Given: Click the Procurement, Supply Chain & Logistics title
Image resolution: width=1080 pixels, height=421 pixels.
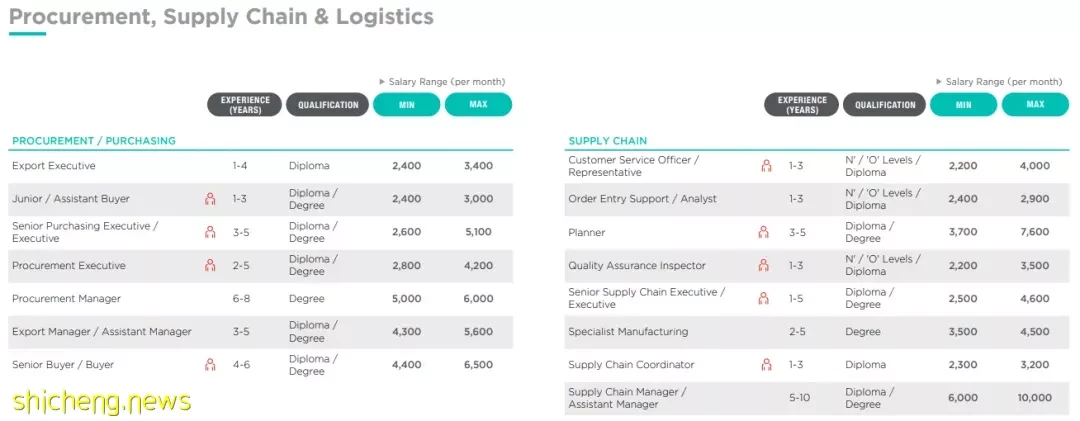Looking at the screenshot, I should 221,16.
